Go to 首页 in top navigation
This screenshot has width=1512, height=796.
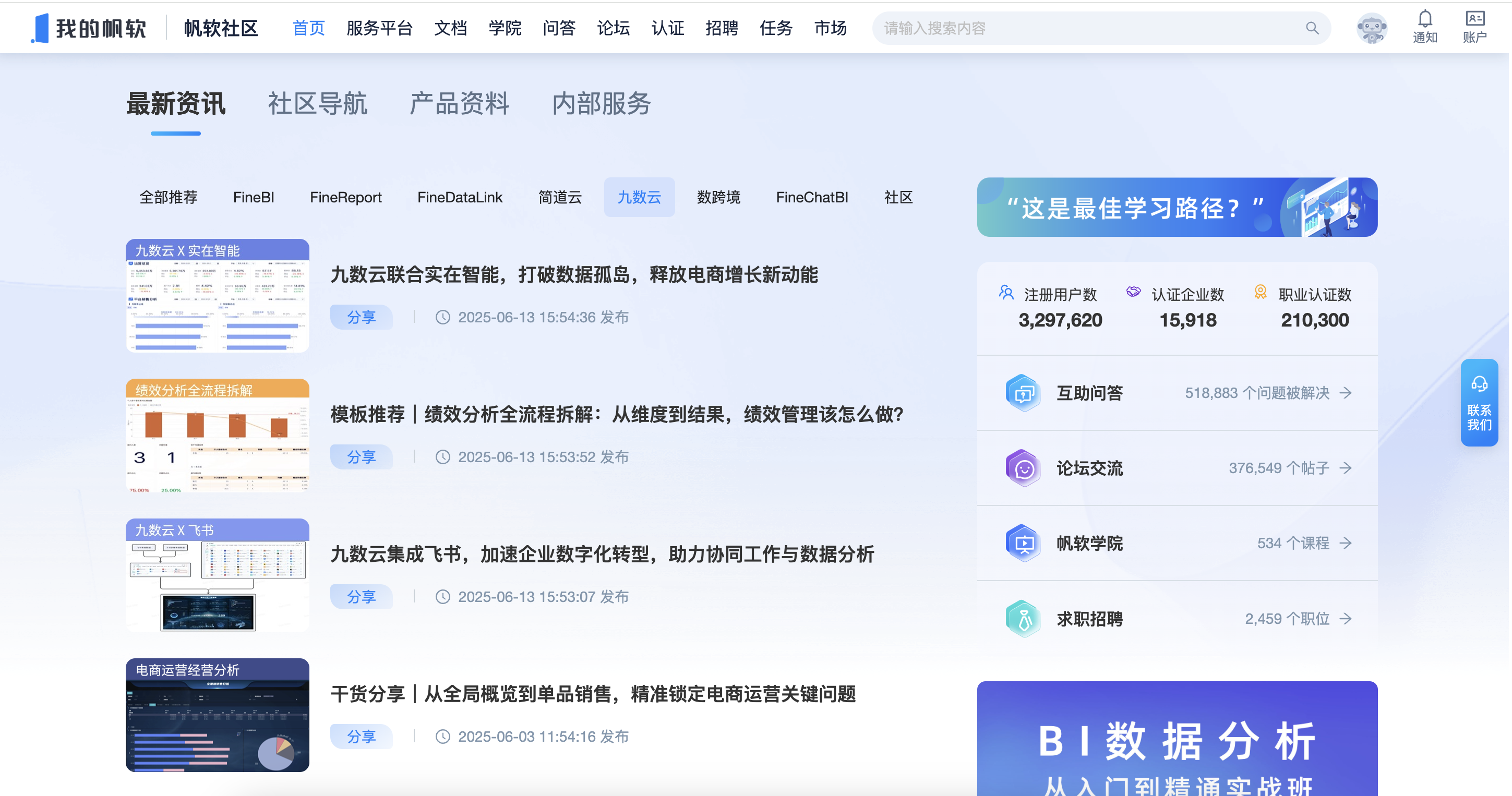[x=309, y=28]
